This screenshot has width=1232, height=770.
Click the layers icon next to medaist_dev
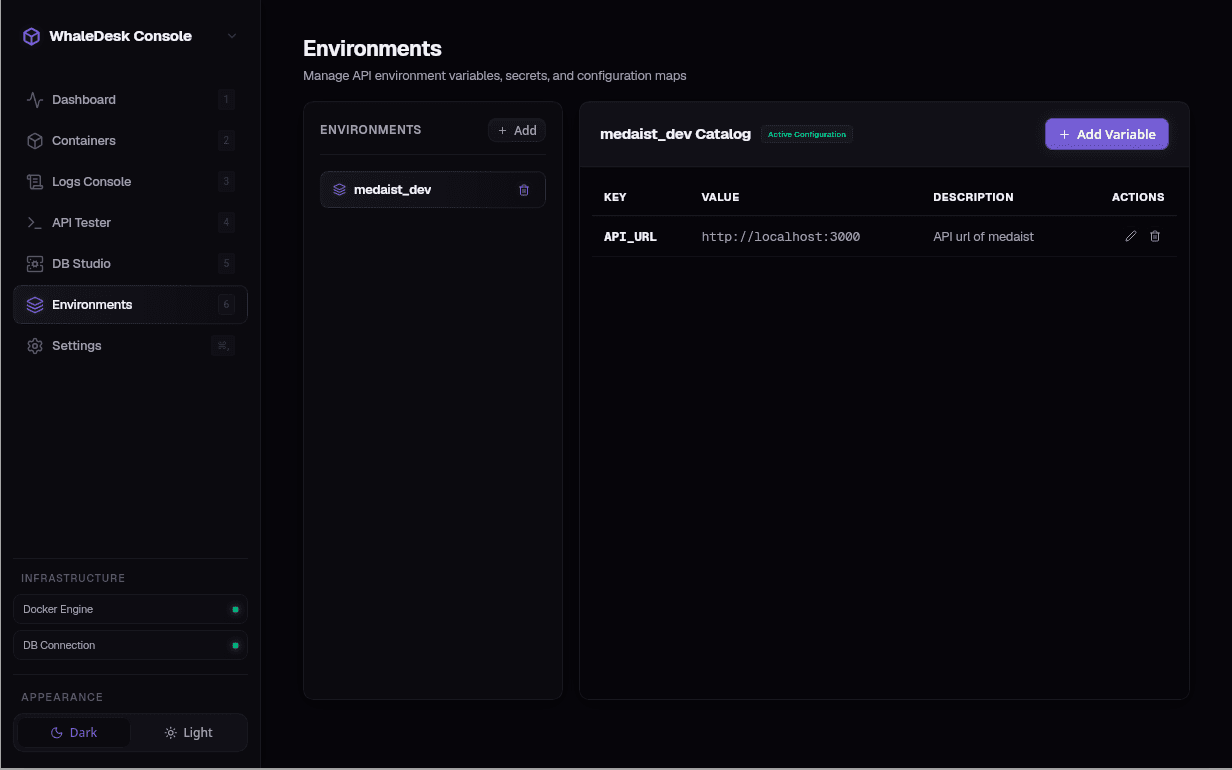click(339, 190)
